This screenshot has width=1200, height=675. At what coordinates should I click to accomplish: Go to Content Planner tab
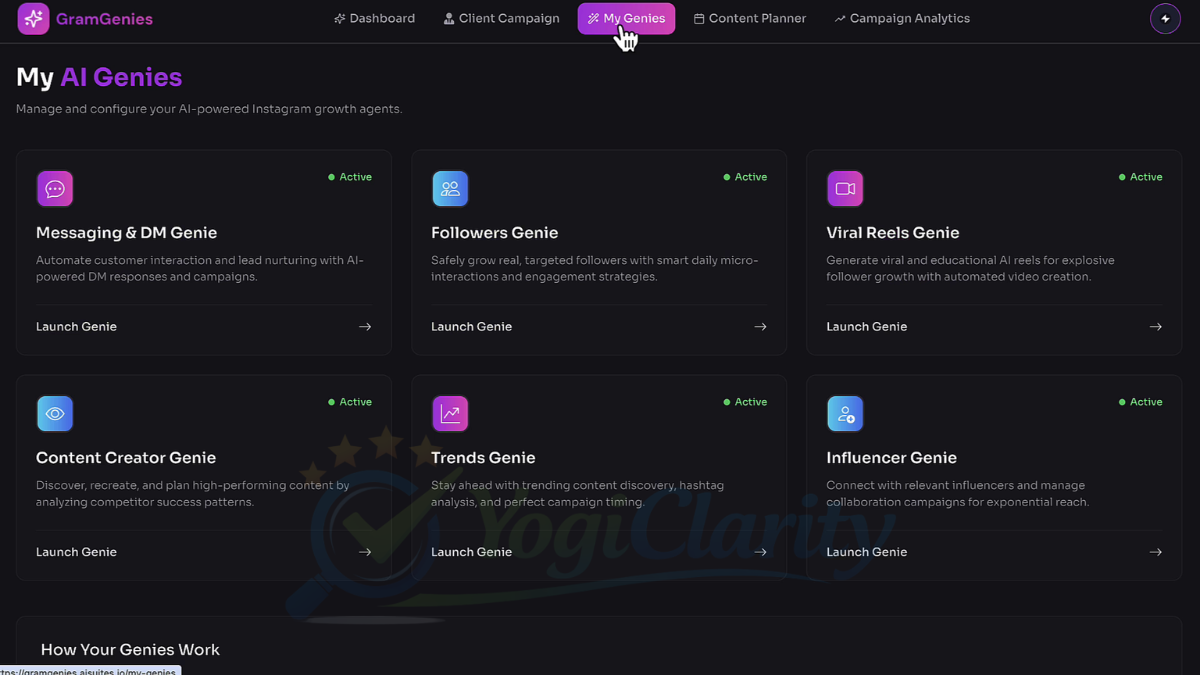pos(750,19)
